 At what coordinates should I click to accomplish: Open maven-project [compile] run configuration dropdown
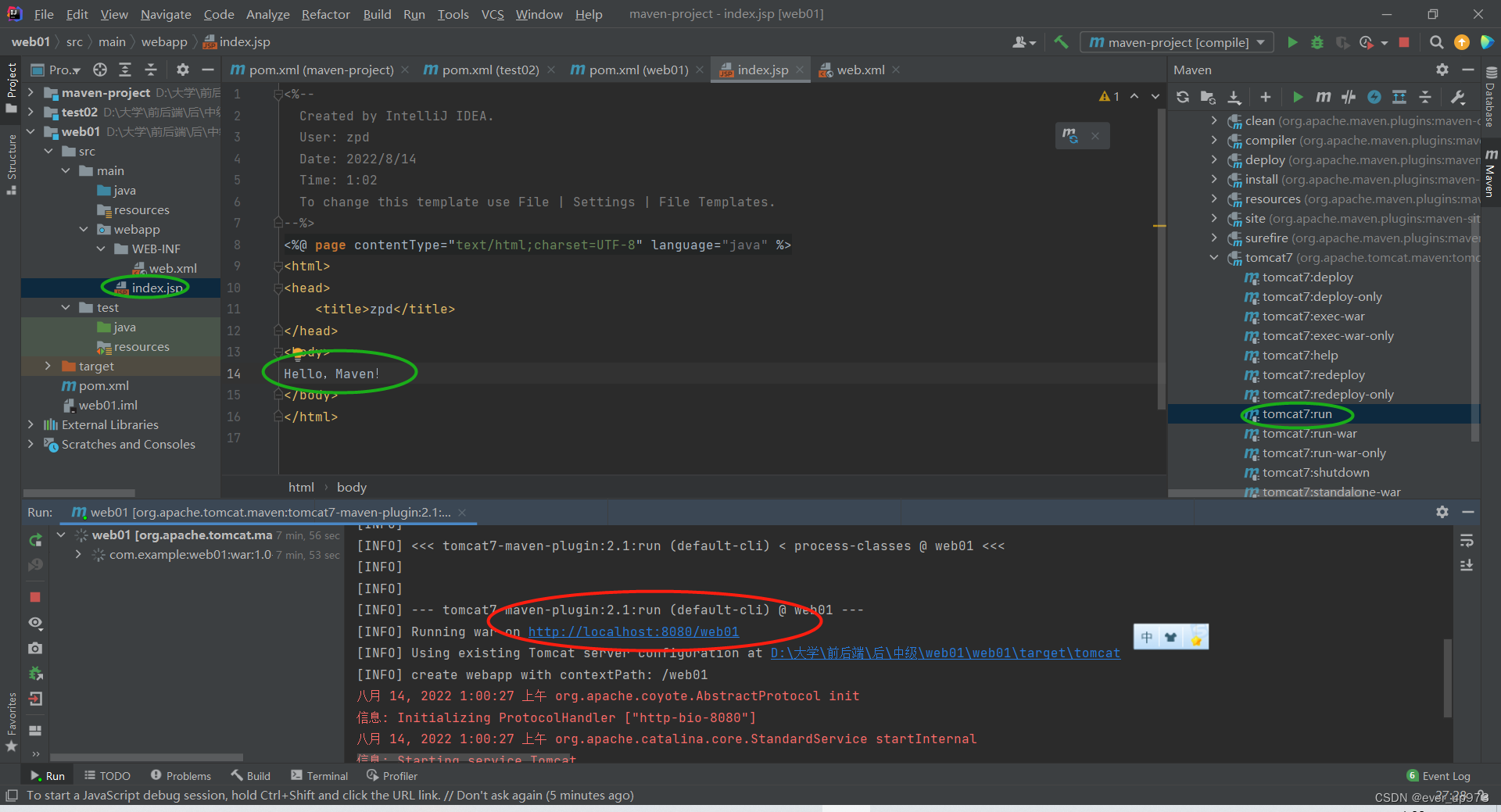(1177, 42)
